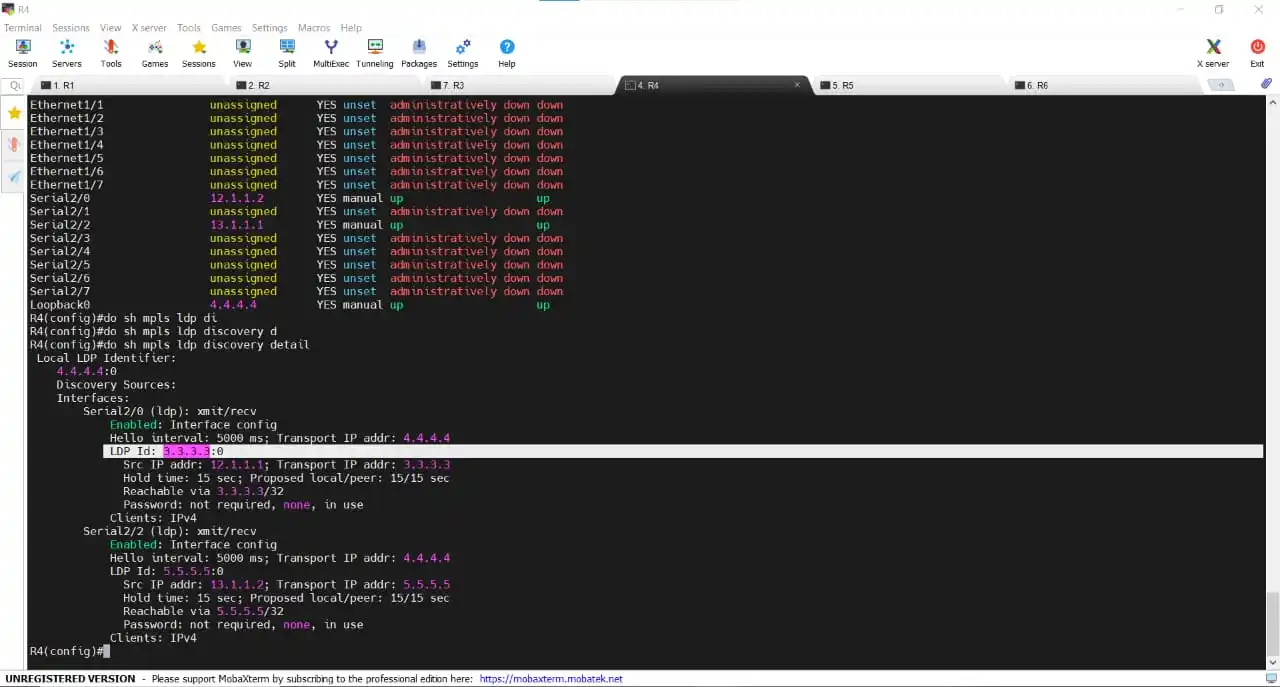The width and height of the screenshot is (1280, 687).
Task: Open the Tunneling toolbar icon
Action: click(x=375, y=53)
